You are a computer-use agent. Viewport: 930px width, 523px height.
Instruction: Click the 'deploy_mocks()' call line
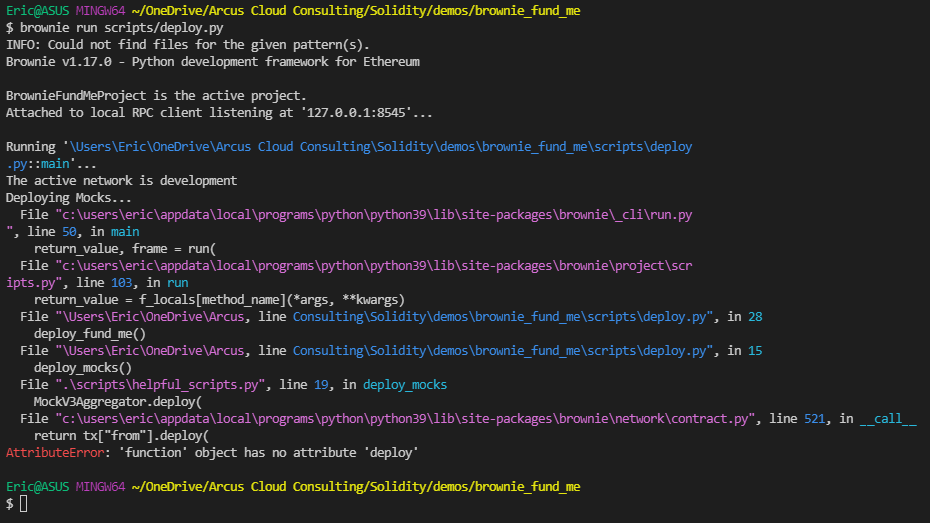83,368
